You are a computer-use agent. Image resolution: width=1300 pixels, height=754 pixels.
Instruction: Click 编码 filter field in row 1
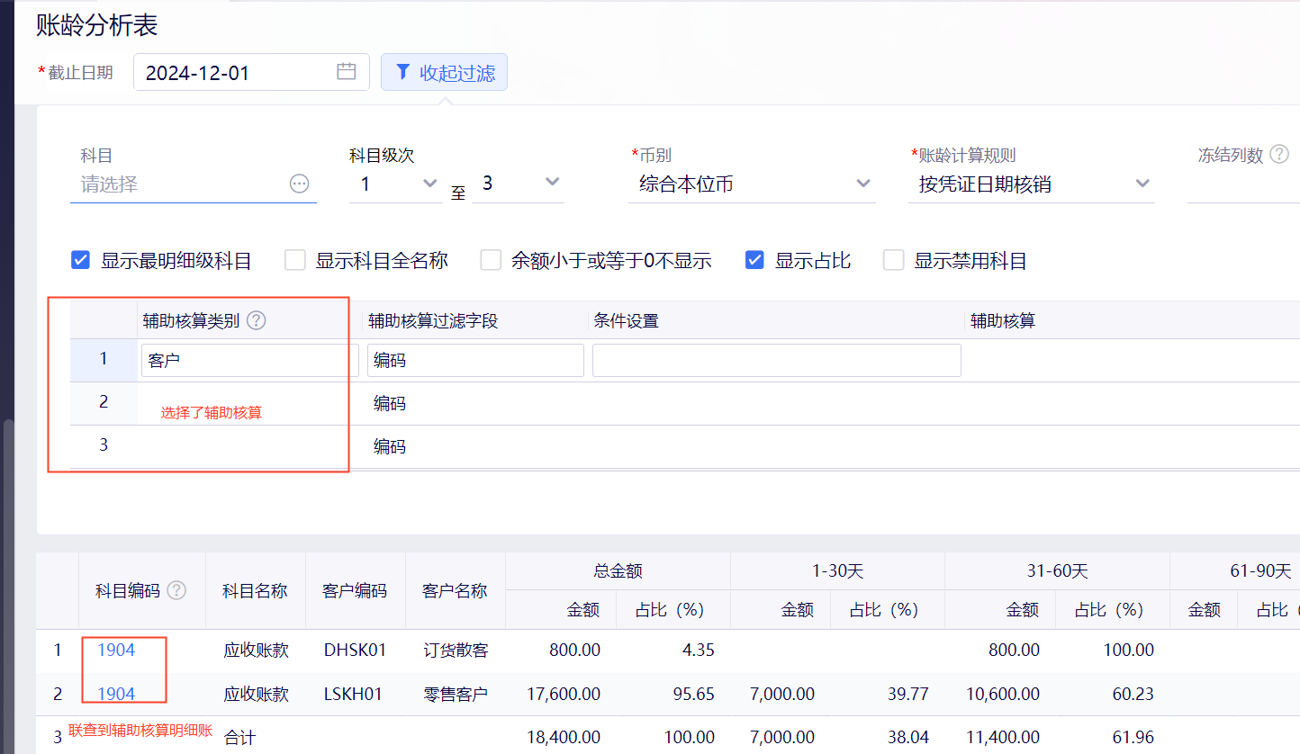click(475, 361)
